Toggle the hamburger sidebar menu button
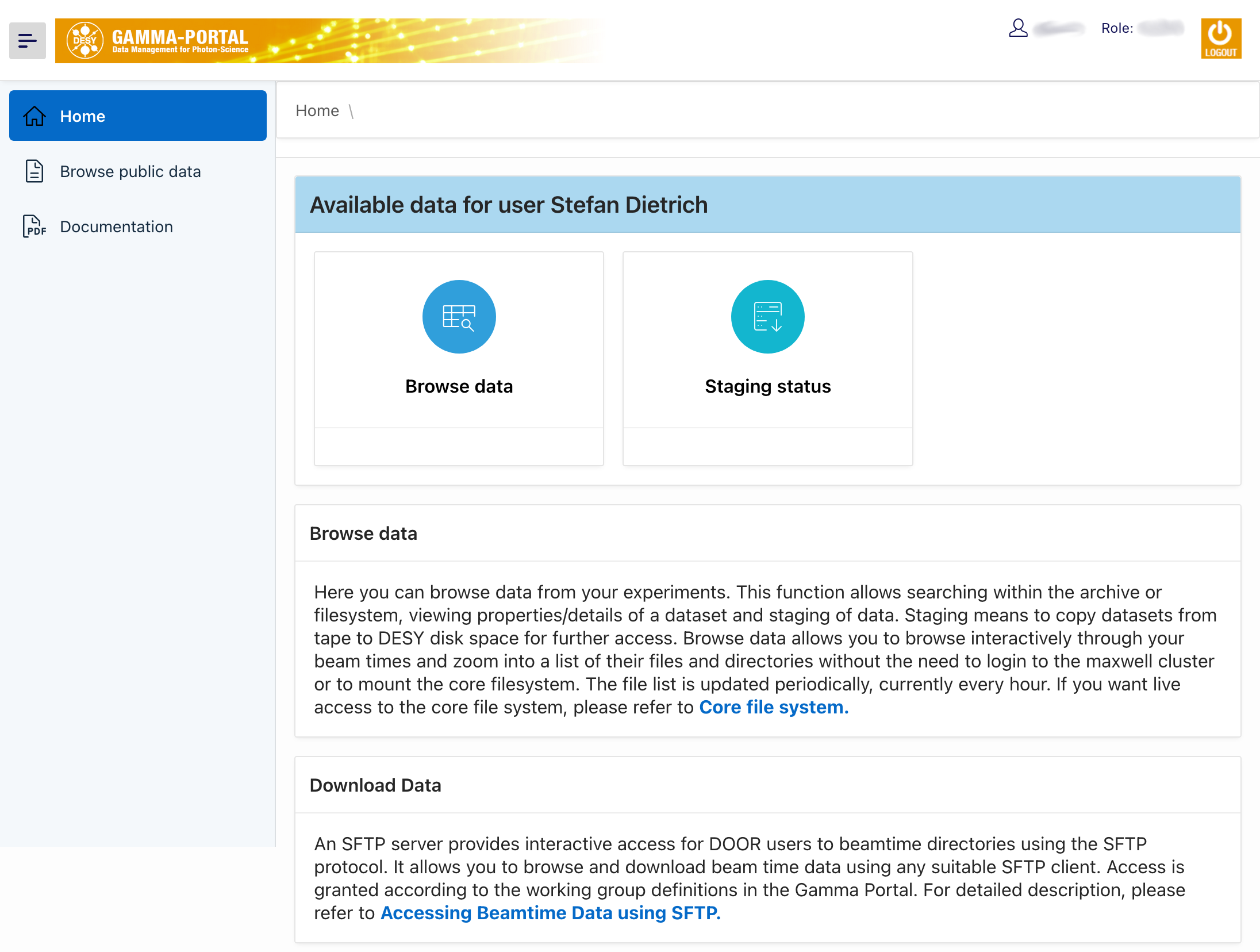The image size is (1260, 952). point(27,41)
